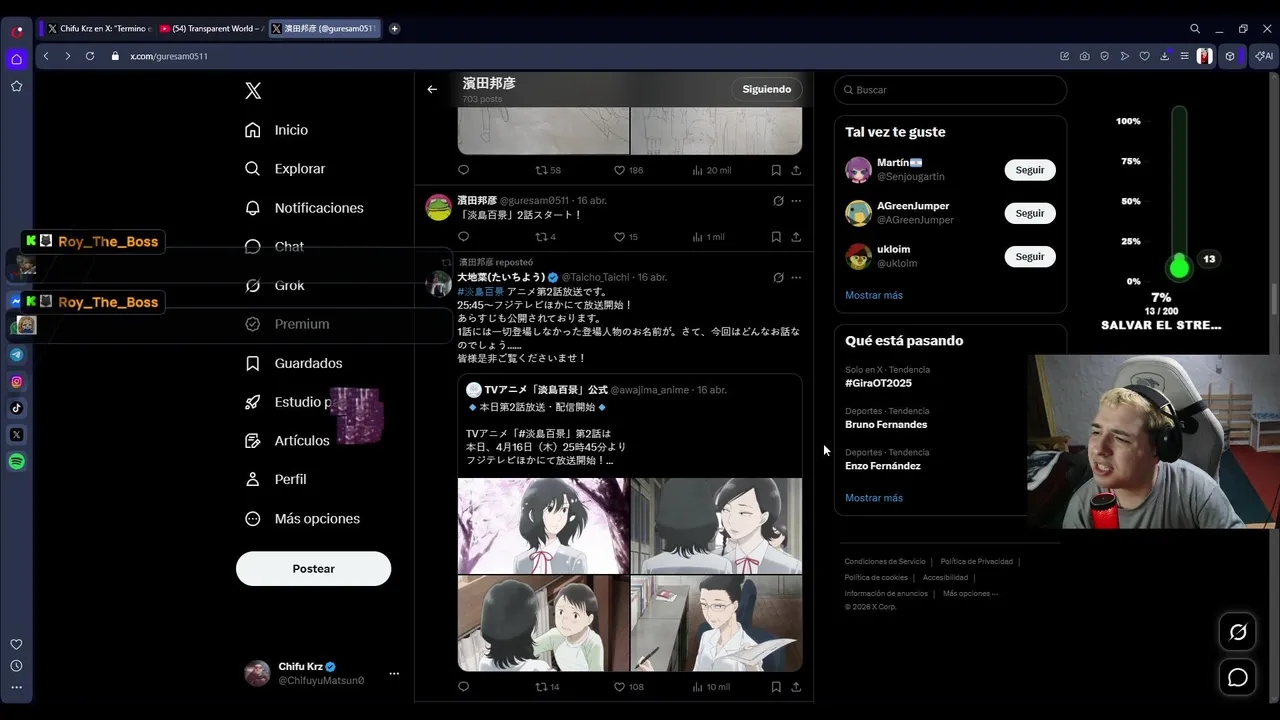Open the browser downloads icon
Viewport: 1280px width, 720px height.
tap(1164, 56)
